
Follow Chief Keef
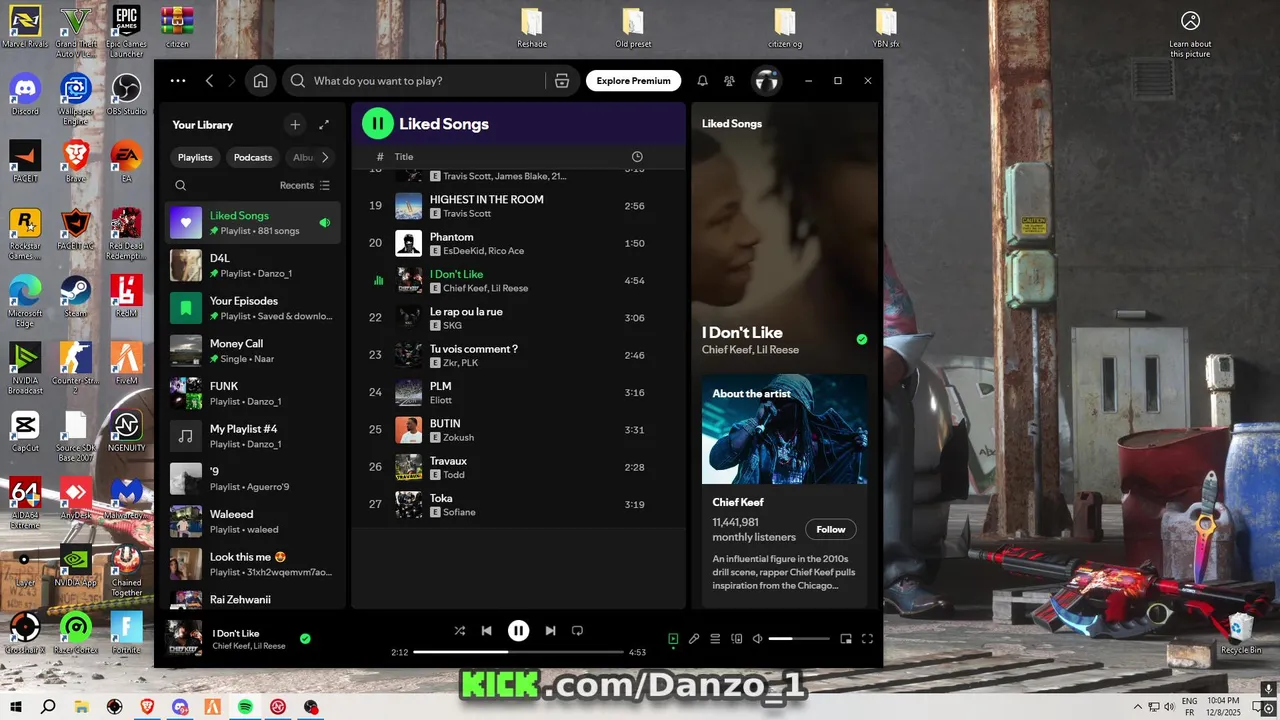coord(831,530)
